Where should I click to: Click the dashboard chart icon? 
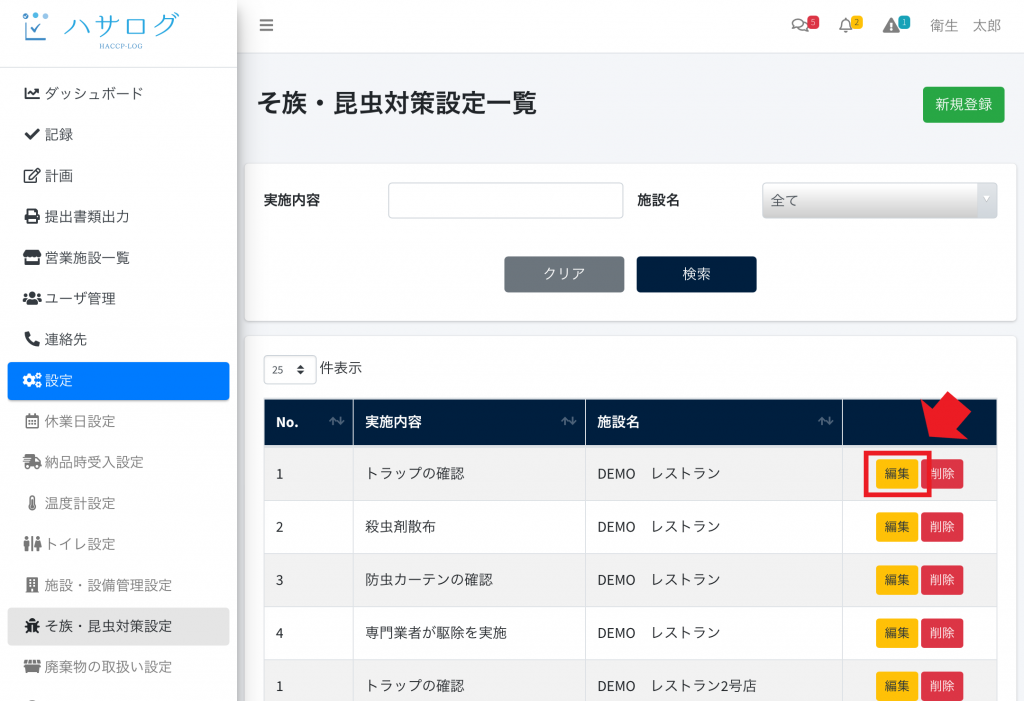pyautogui.click(x=32, y=93)
